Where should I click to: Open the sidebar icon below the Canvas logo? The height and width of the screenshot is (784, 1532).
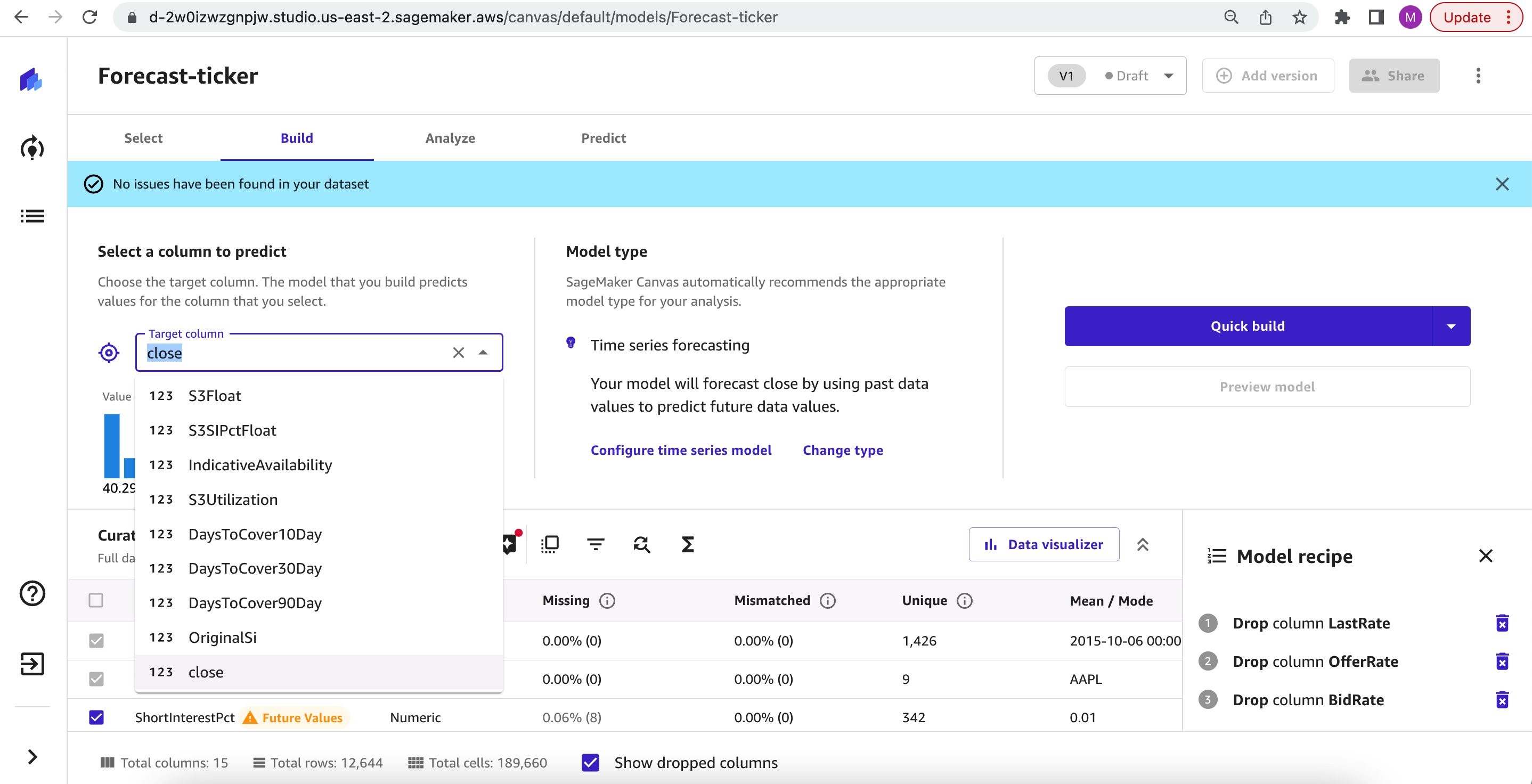(x=32, y=148)
